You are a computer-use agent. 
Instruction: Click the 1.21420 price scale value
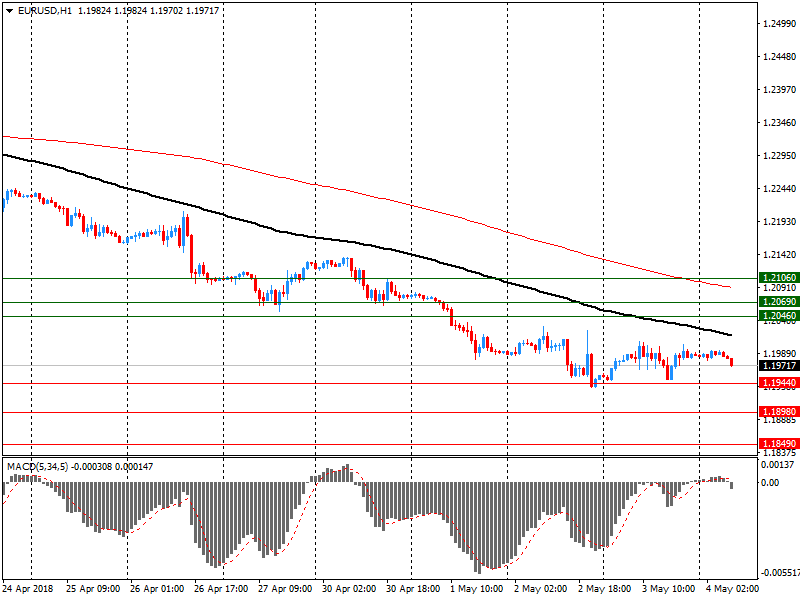pyautogui.click(x=780, y=255)
